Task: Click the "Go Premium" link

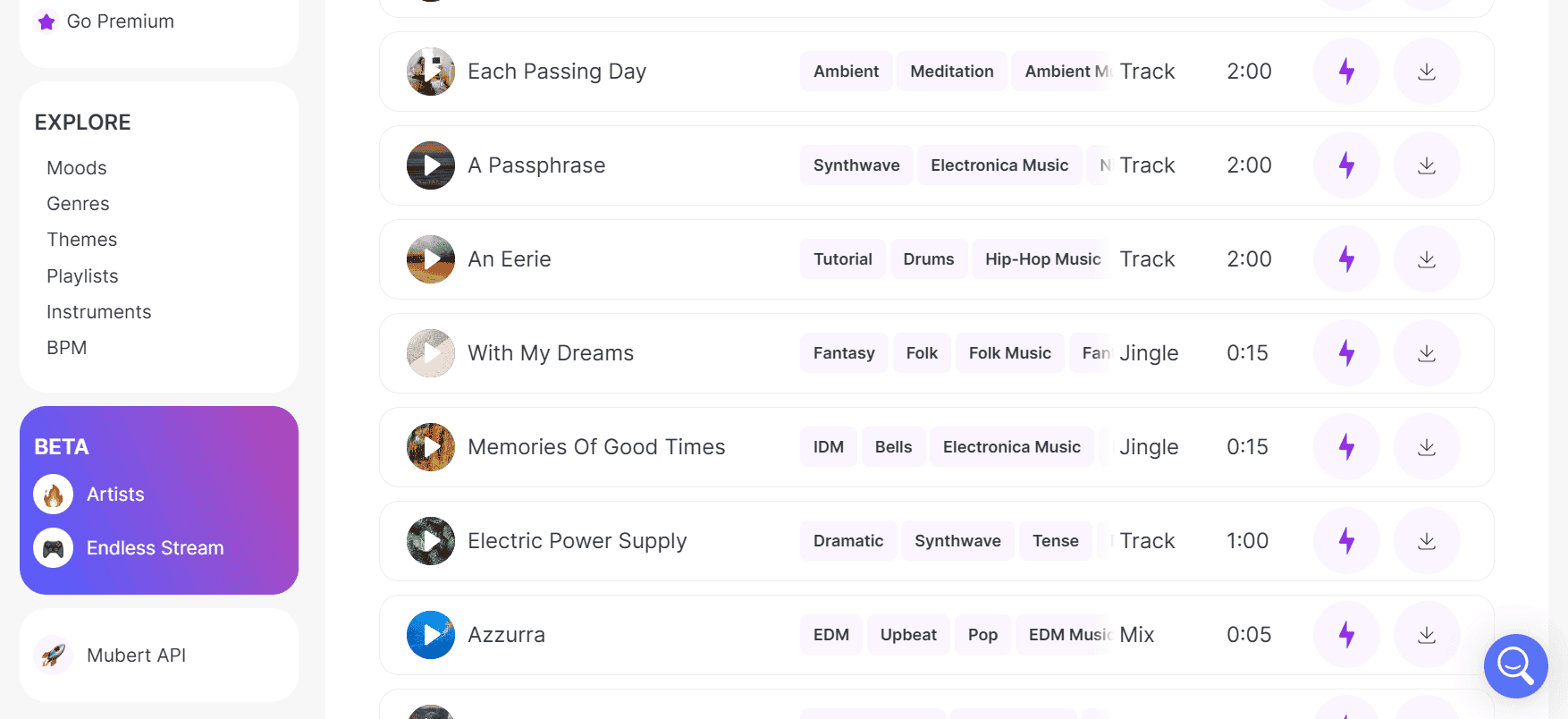Action: tap(120, 21)
